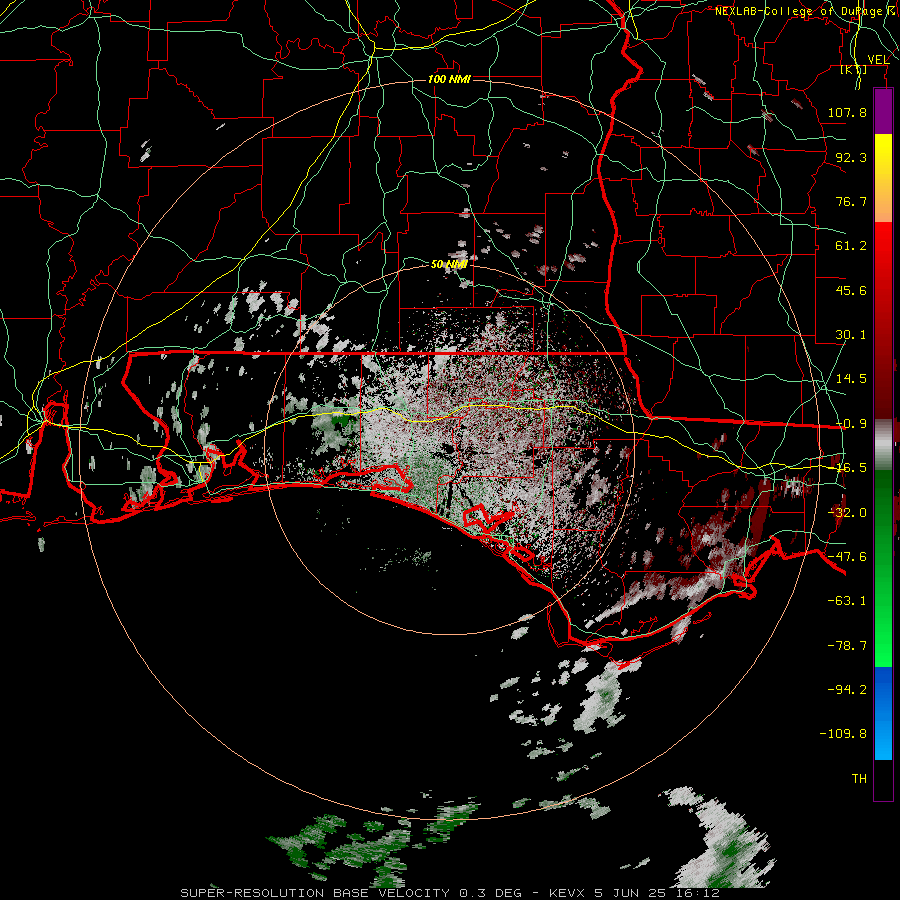900x900 pixels.
Task: Click the -109.8 velocity scale label
Action: (x=843, y=734)
